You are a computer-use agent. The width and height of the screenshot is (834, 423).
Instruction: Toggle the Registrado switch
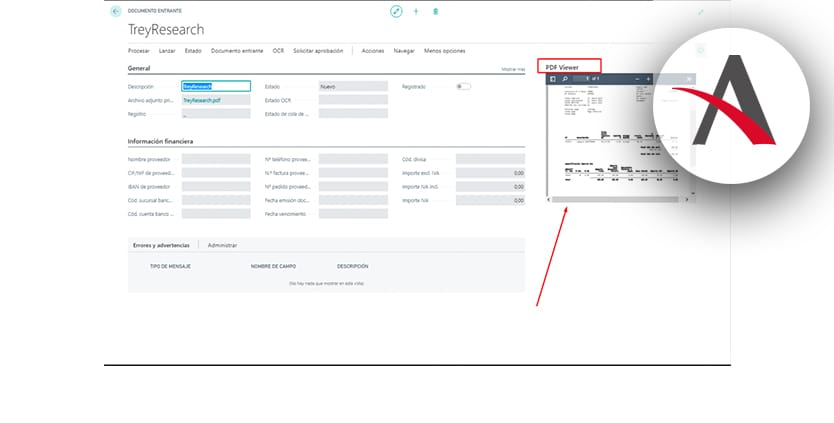point(463,86)
